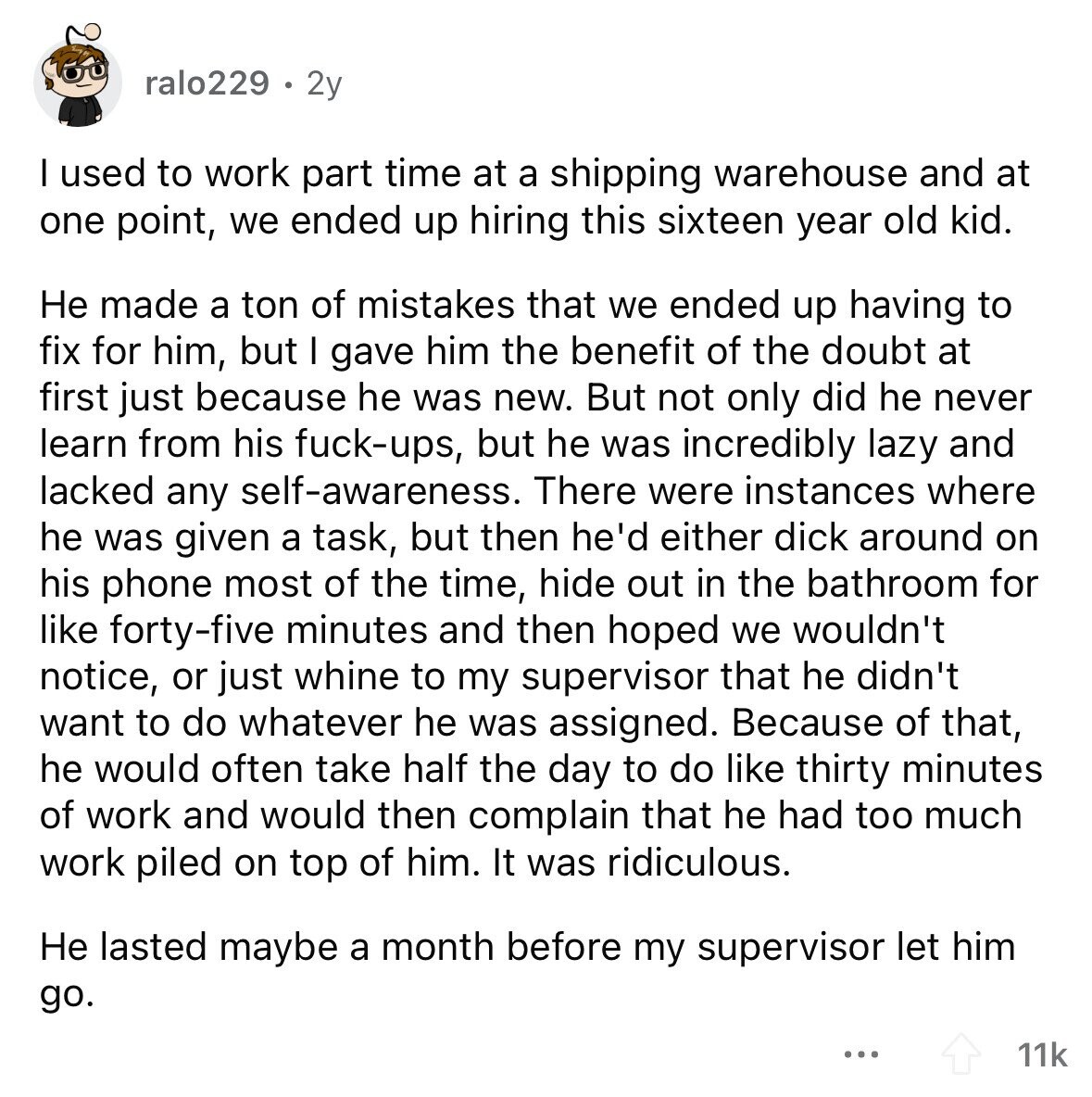Click the phrase "forty-five minutes"

pos(269,630)
